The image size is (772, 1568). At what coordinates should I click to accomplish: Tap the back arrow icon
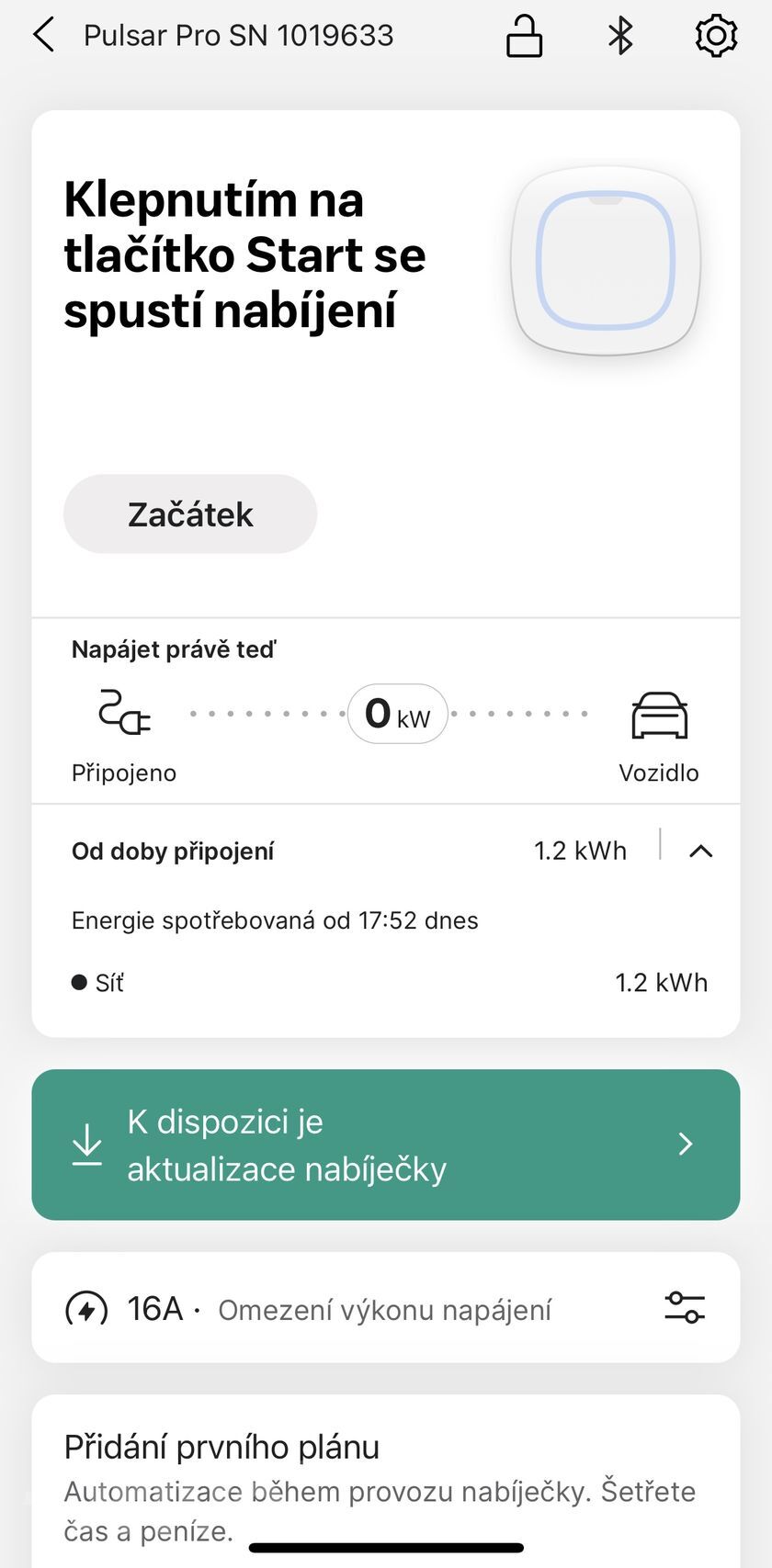click(43, 36)
